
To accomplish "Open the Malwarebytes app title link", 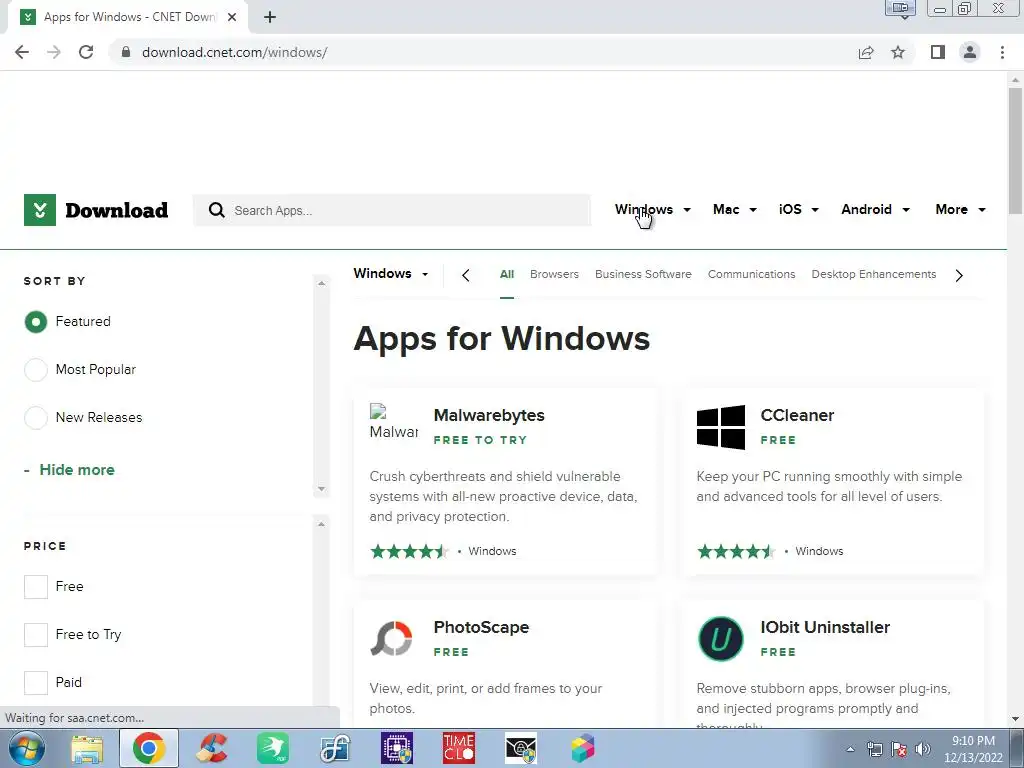I will 489,415.
